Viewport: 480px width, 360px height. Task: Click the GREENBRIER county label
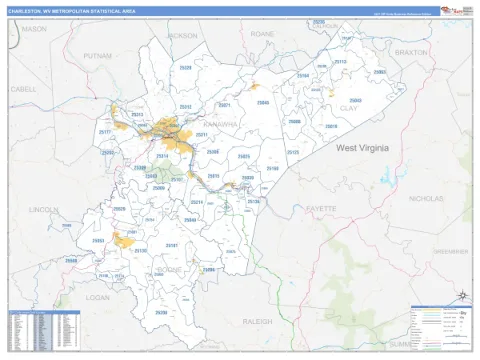point(451,252)
